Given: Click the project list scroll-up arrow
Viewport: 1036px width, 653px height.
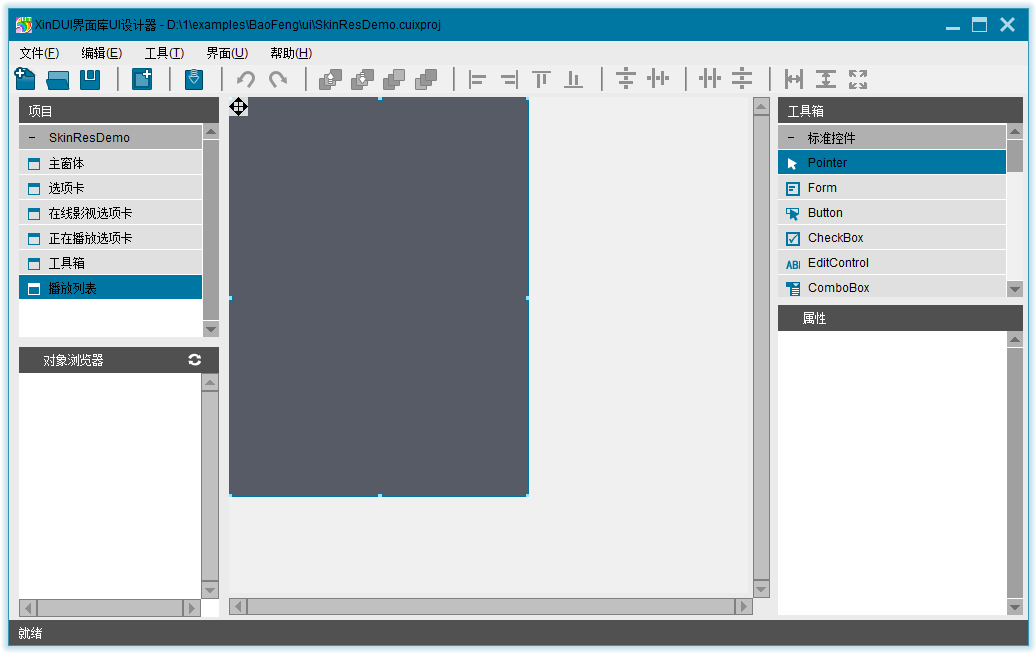Looking at the screenshot, I should [x=211, y=132].
